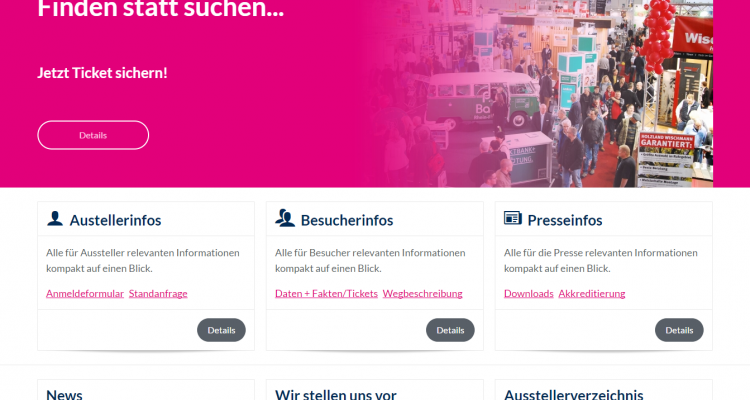Select the Ausstellerverzeichnis heading

574,394
